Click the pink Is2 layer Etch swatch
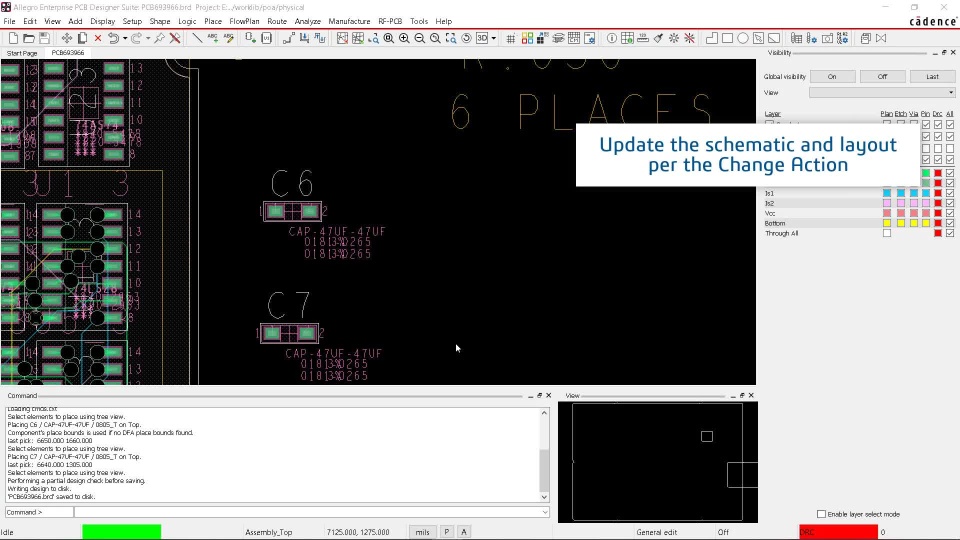This screenshot has width=960, height=540. pos(901,203)
